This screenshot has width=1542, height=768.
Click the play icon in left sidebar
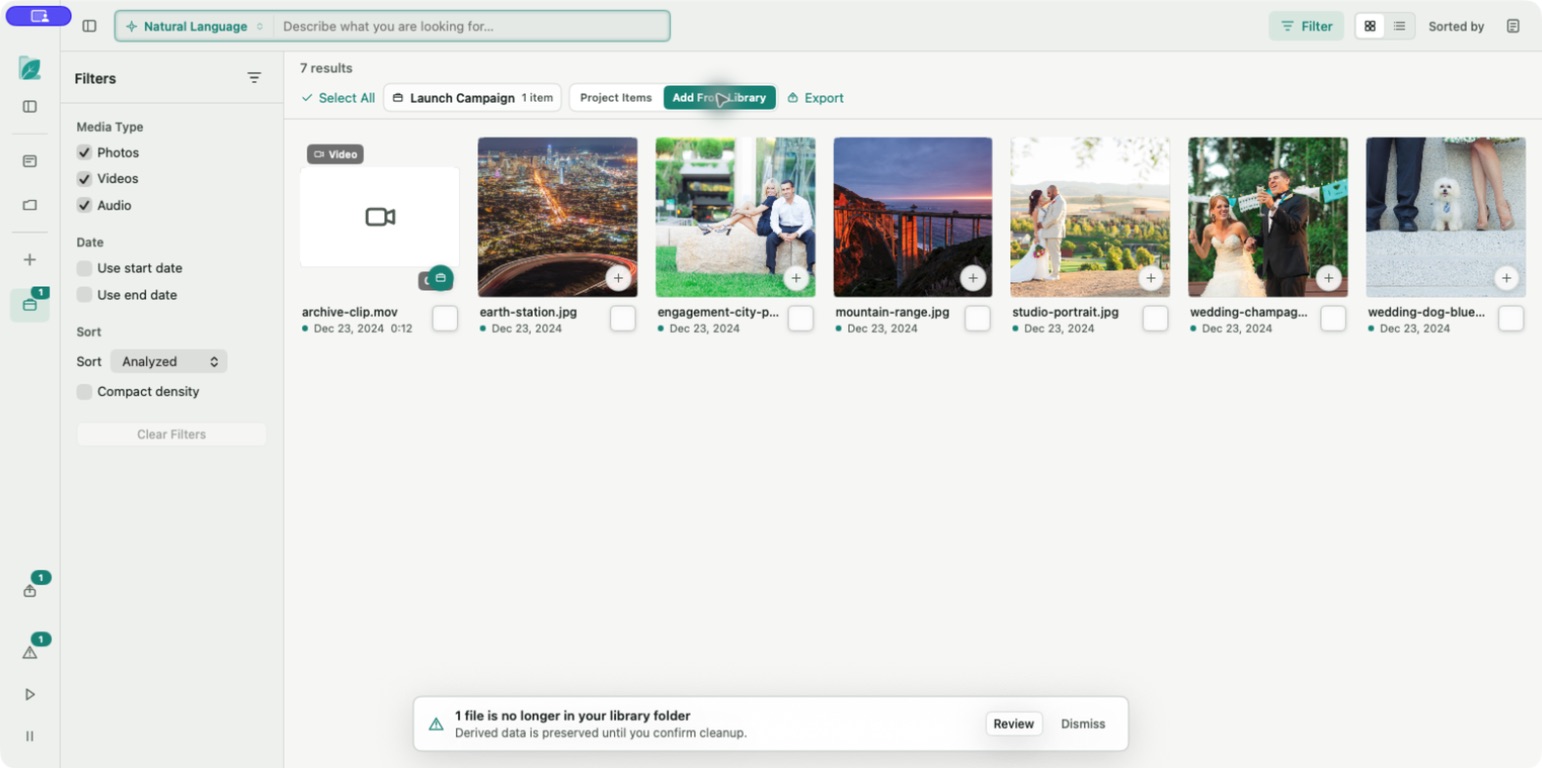click(x=30, y=694)
